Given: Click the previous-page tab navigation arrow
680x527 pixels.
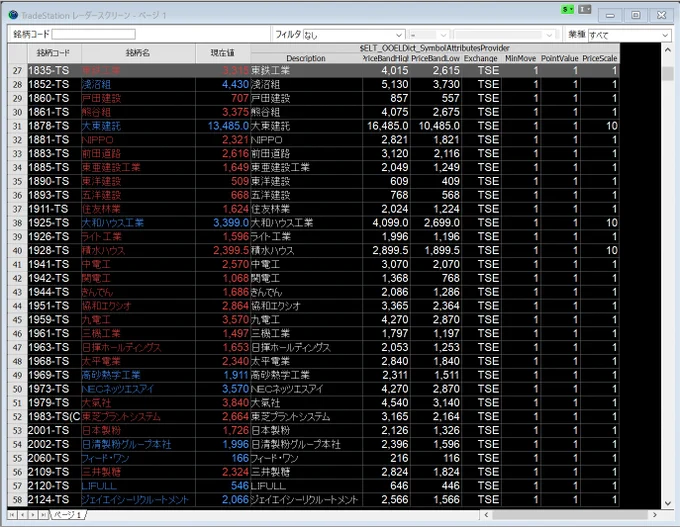Looking at the screenshot, I should tap(23, 515).
